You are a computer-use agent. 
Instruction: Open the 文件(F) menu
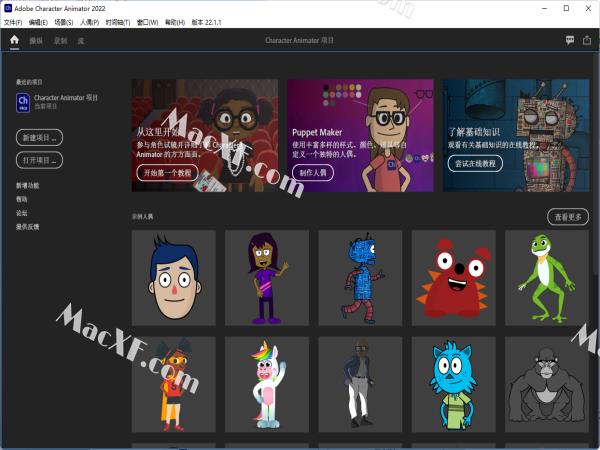point(13,21)
